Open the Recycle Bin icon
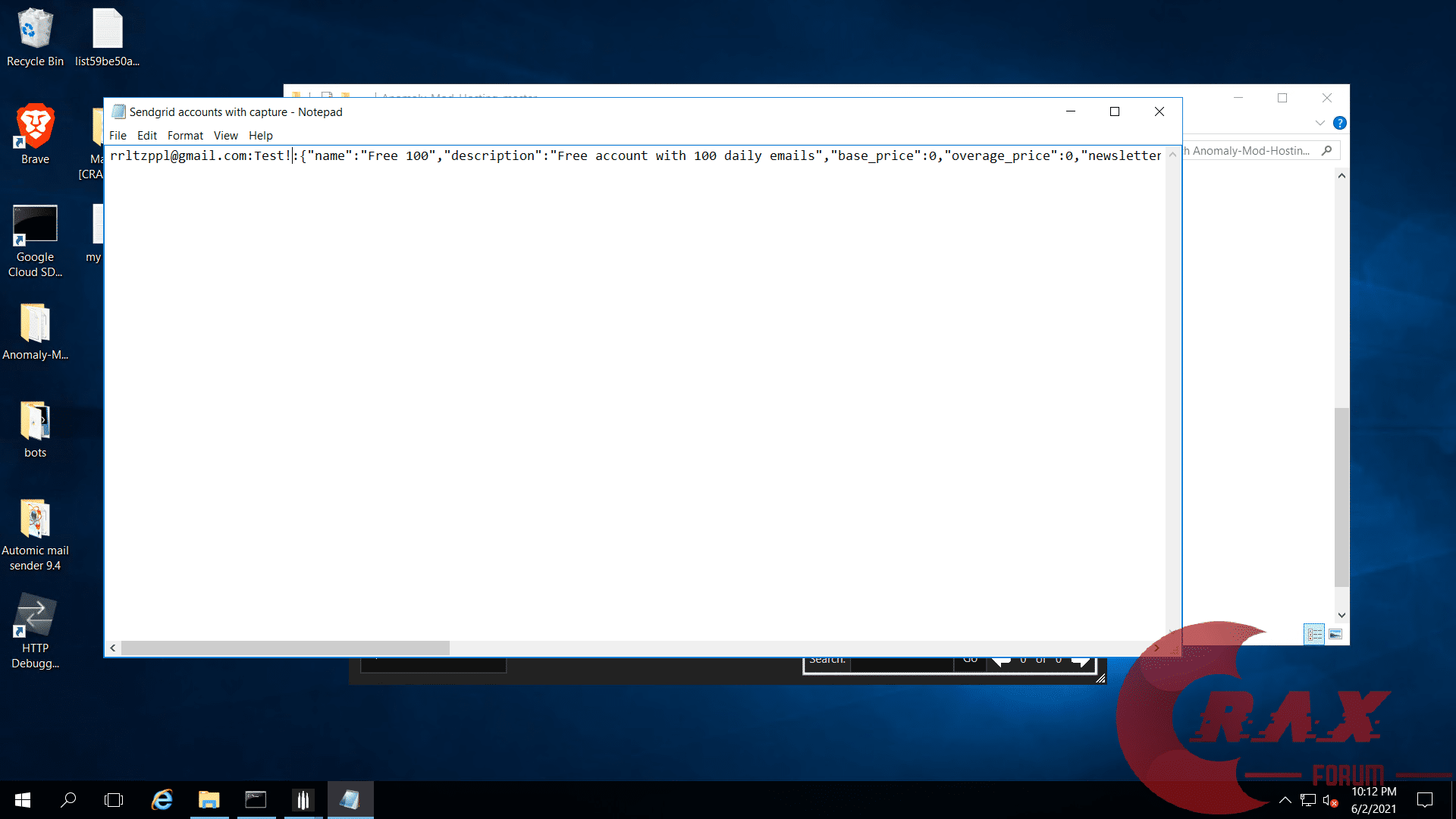 tap(35, 30)
